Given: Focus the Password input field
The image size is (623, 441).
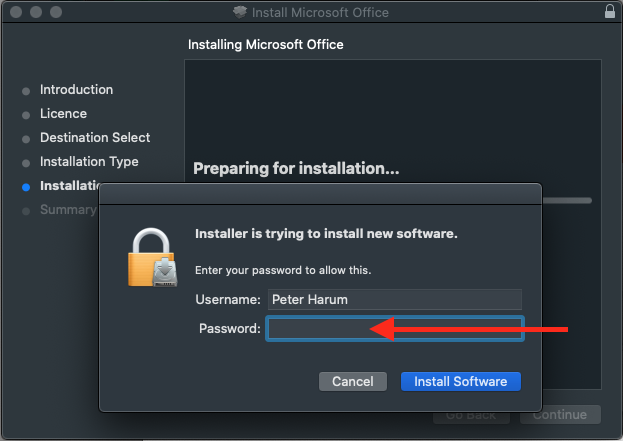Looking at the screenshot, I should point(394,329).
